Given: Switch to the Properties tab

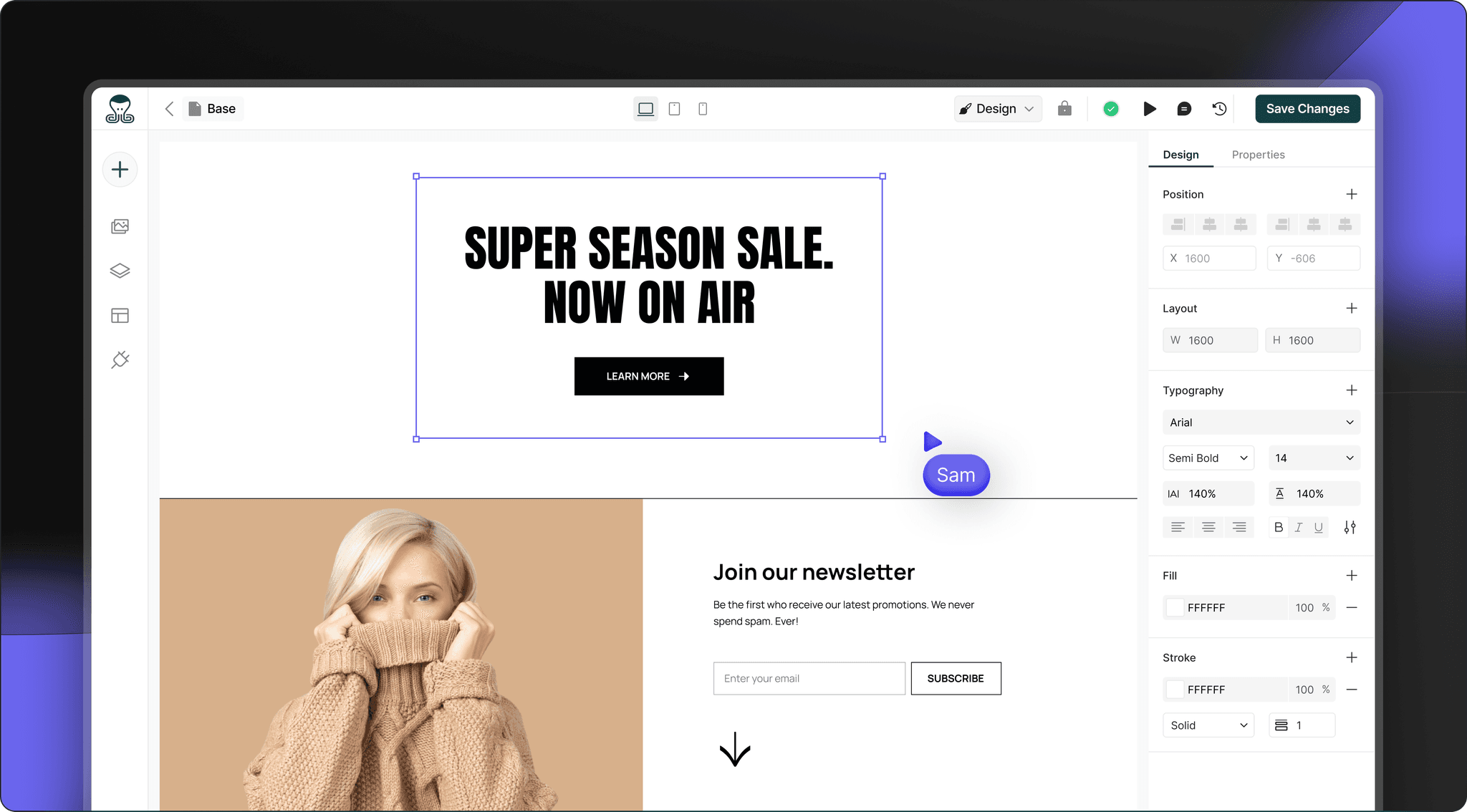Looking at the screenshot, I should tap(1258, 155).
